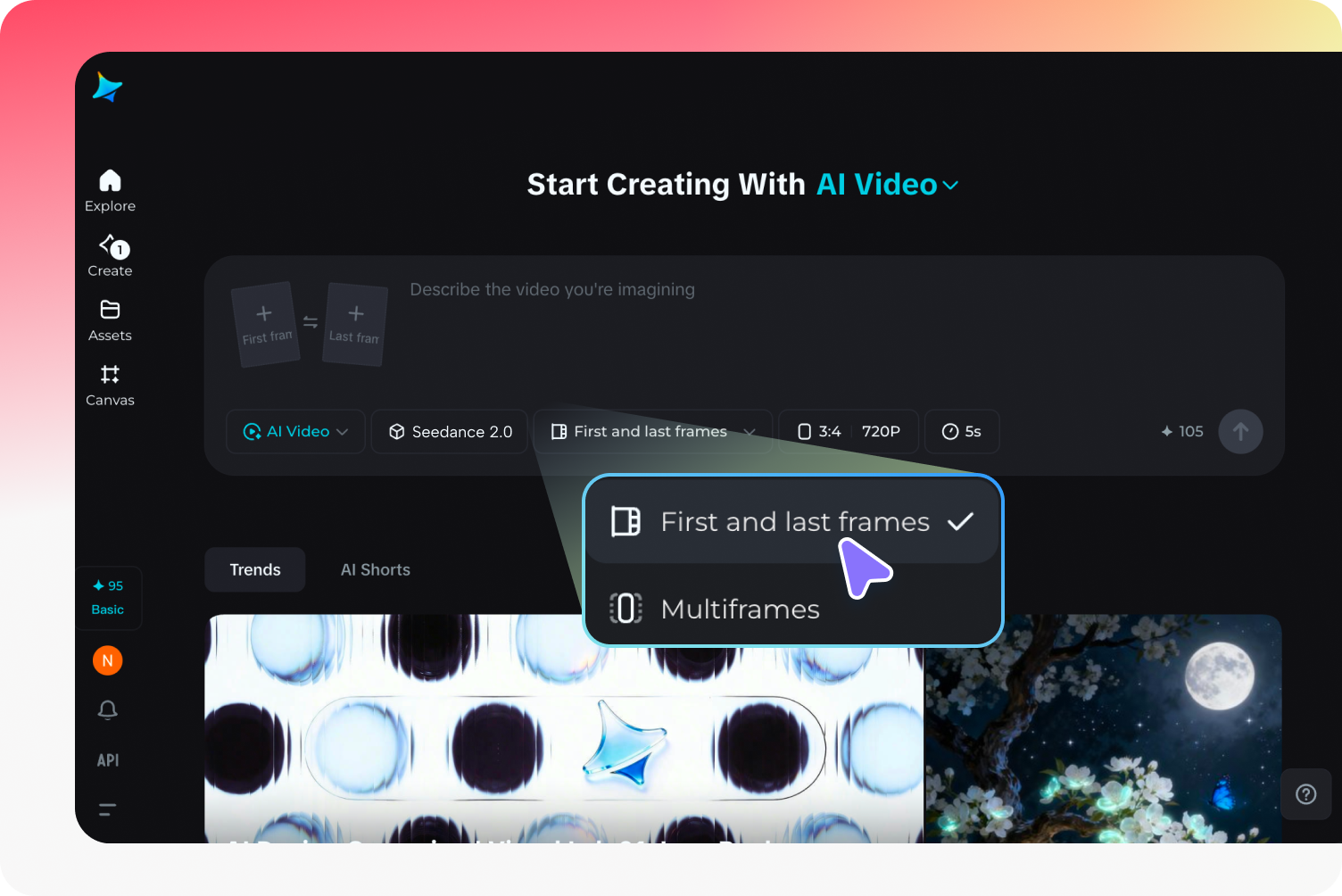
Task: Open the Explore page
Action: click(x=110, y=191)
